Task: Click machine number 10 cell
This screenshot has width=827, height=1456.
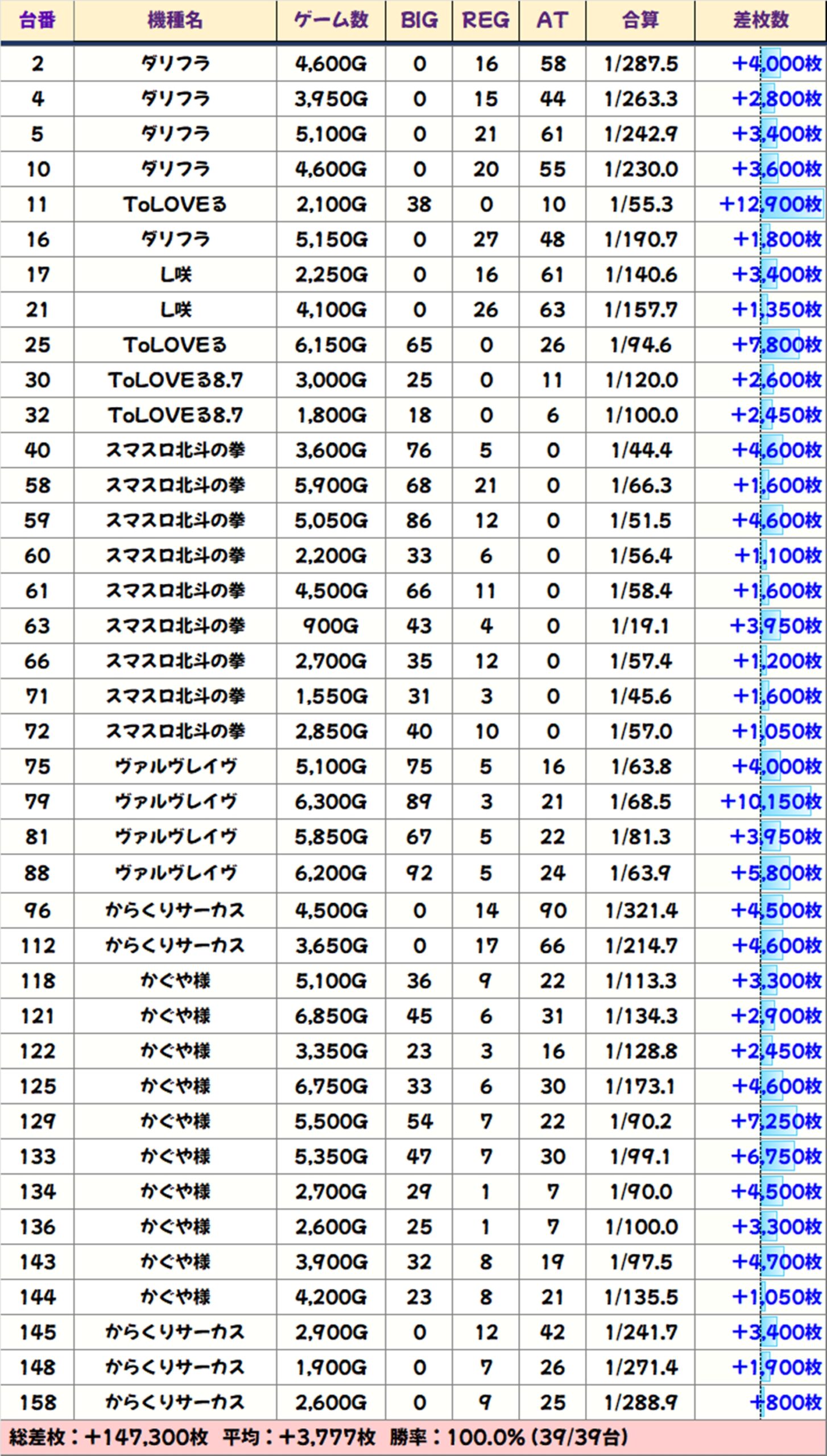Action: tap(37, 169)
